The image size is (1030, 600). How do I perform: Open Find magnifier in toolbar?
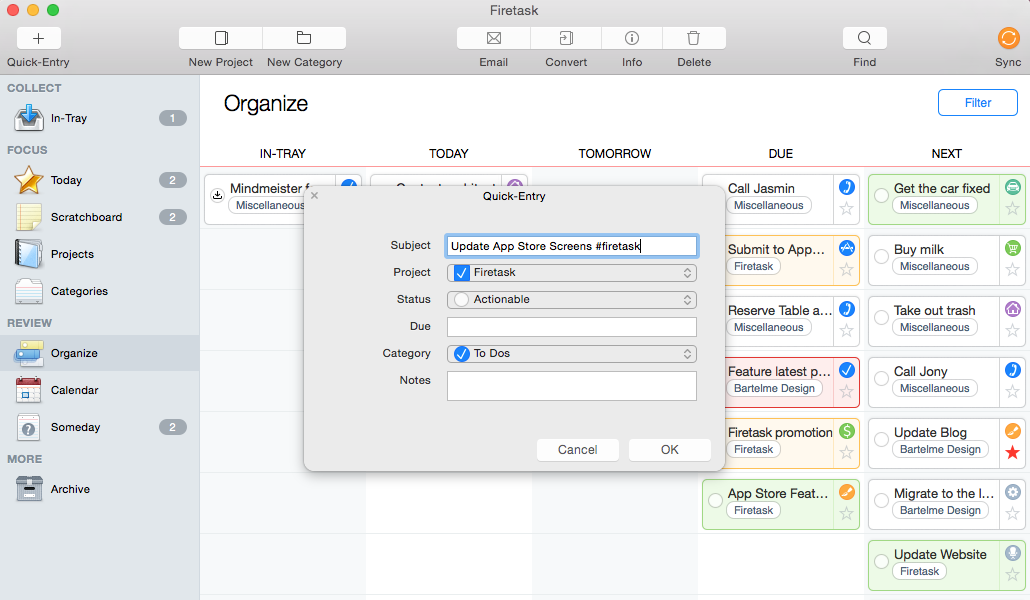pos(864,38)
